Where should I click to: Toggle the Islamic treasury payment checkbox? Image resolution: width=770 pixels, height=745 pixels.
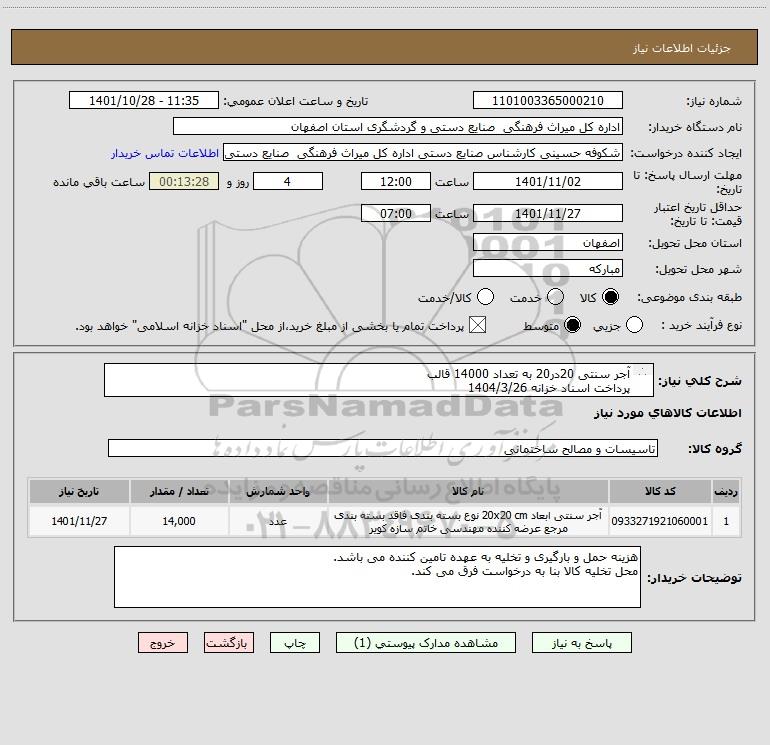coord(477,325)
